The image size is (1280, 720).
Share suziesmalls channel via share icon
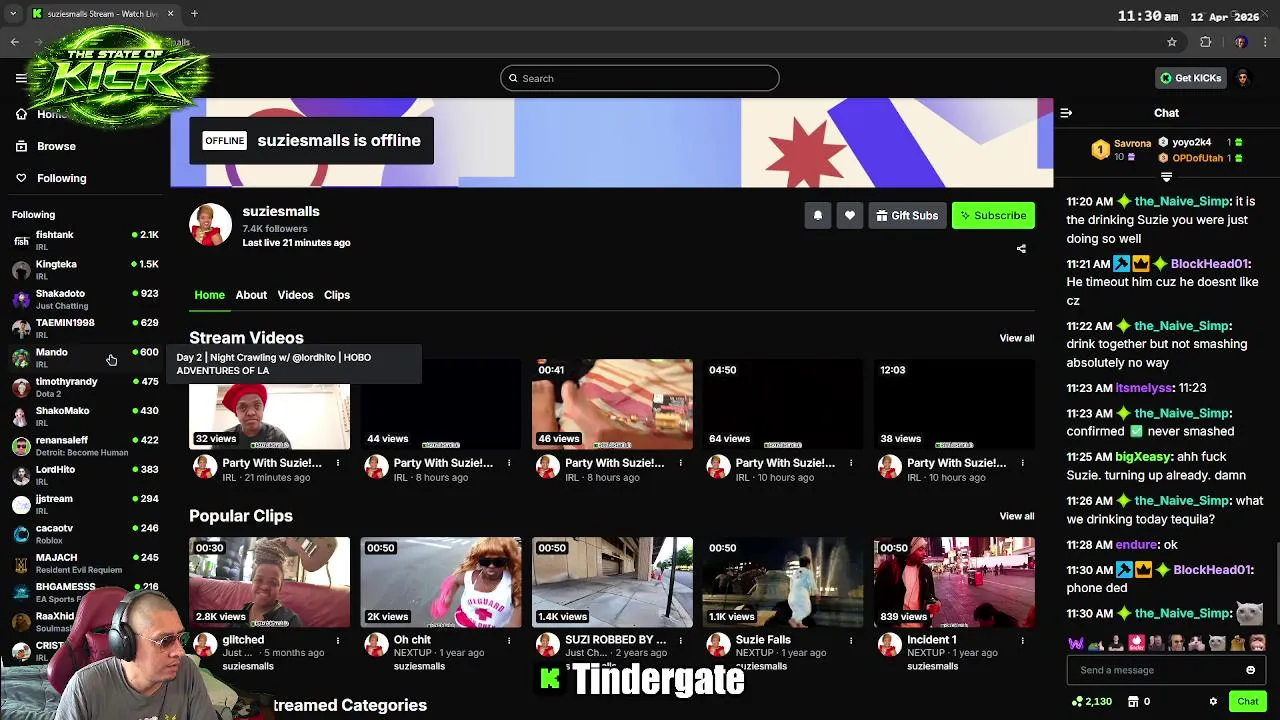[1021, 249]
